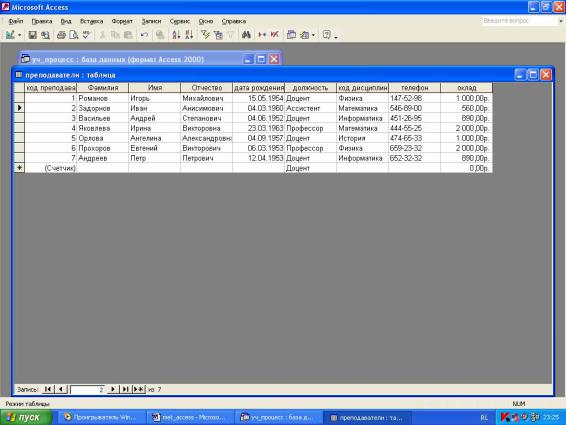Apply Filter By Selection icon
566x425 pixels.
[x=205, y=35]
